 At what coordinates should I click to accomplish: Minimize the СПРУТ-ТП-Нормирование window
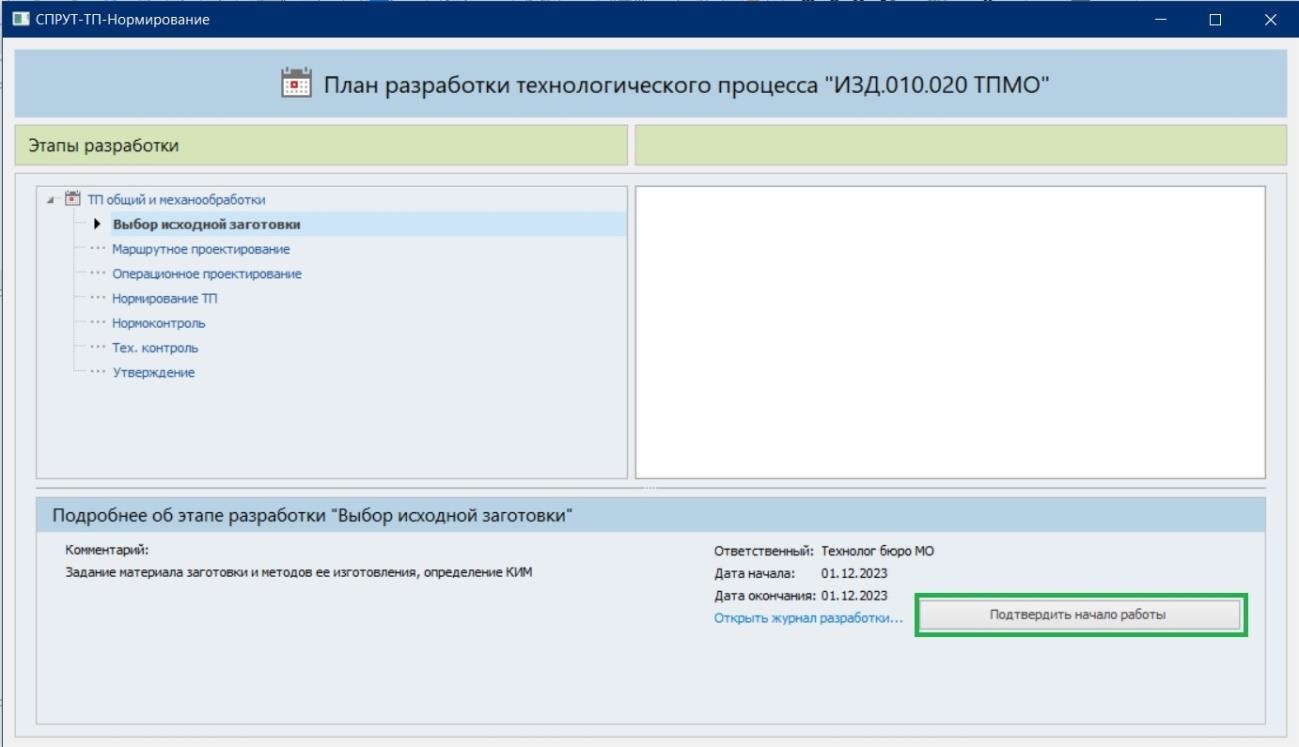1161,19
